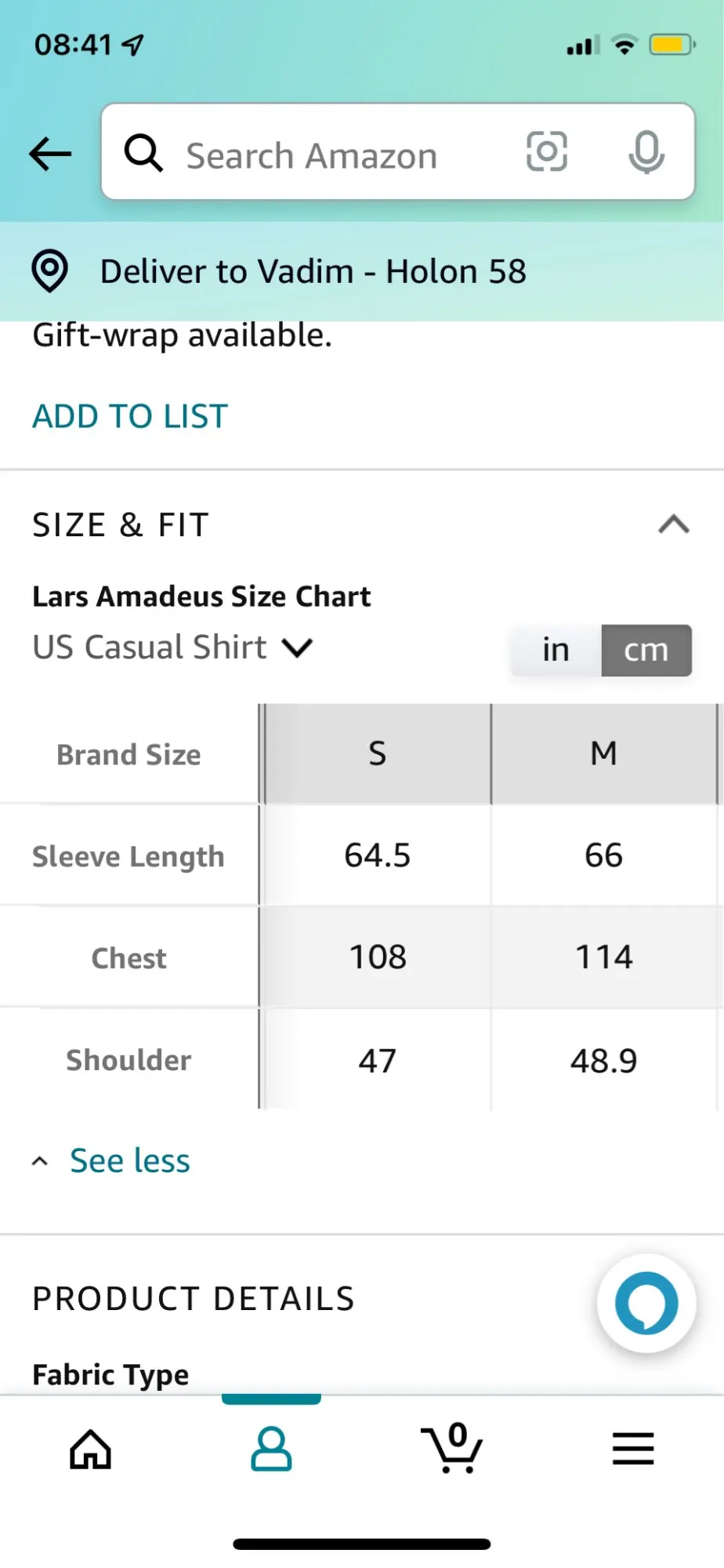
Task: Open the hamburger menu tab
Action: [633, 1449]
